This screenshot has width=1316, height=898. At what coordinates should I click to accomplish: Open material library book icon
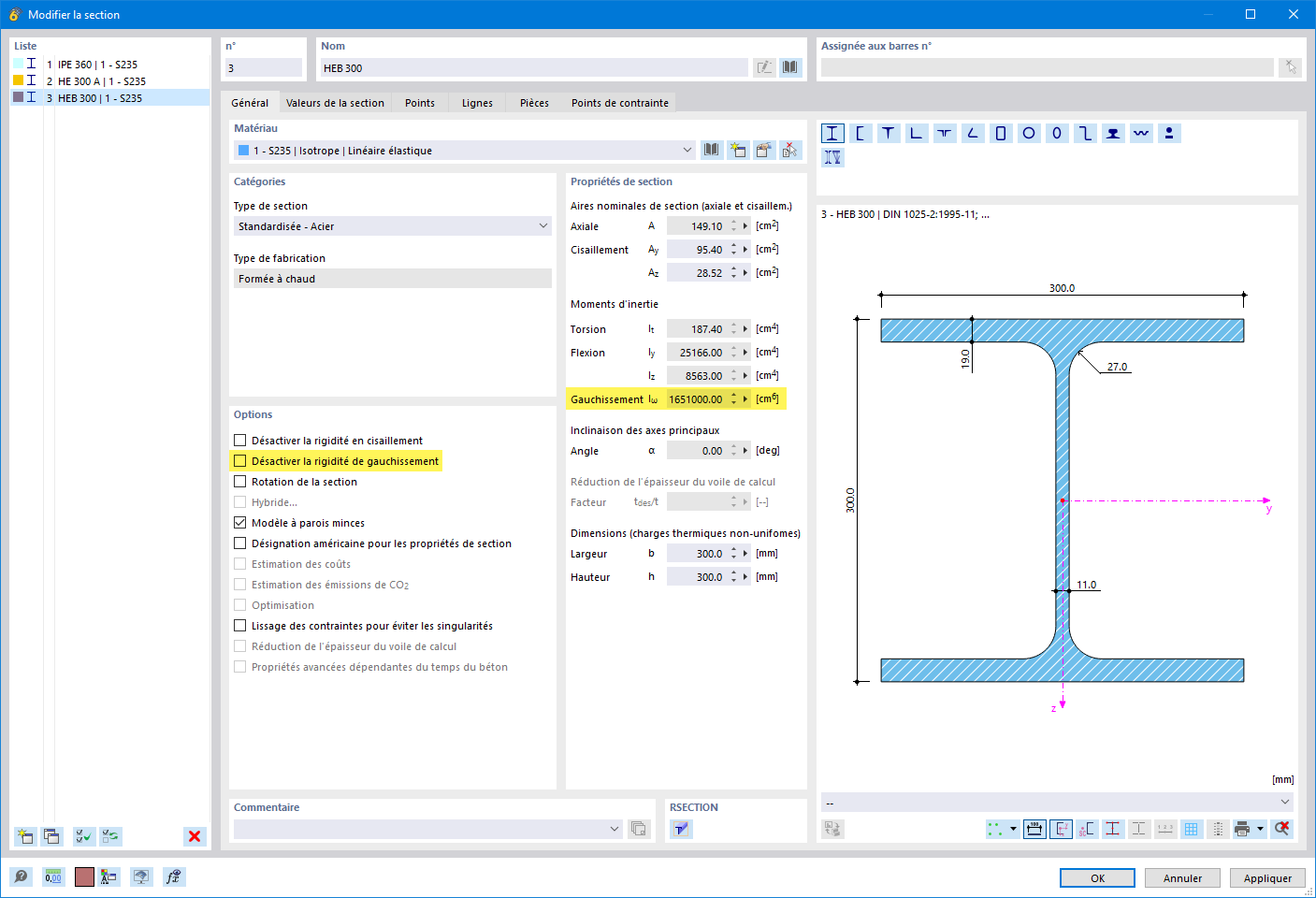click(712, 150)
